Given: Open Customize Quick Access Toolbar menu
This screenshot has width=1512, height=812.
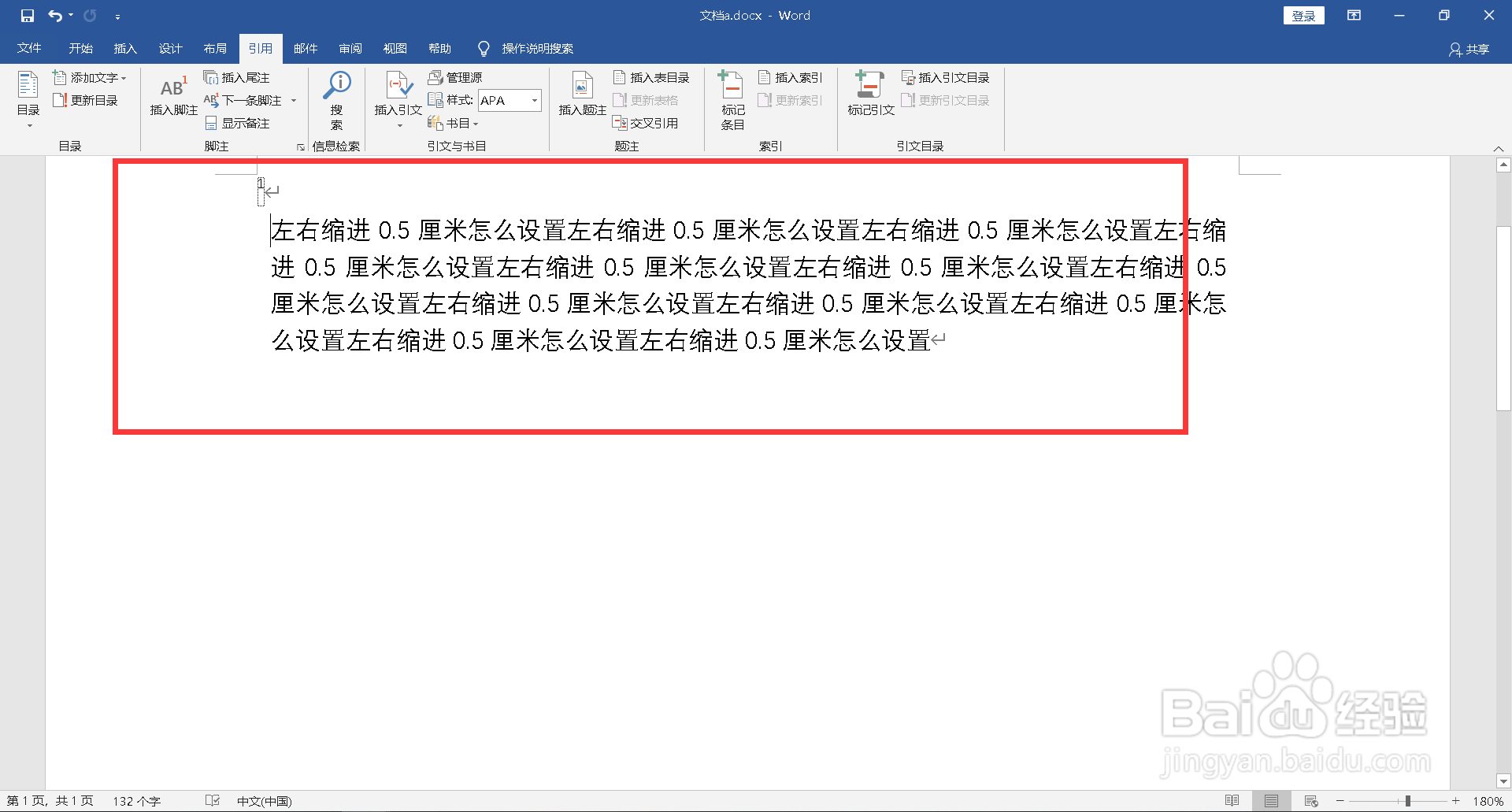Looking at the screenshot, I should coord(117,17).
